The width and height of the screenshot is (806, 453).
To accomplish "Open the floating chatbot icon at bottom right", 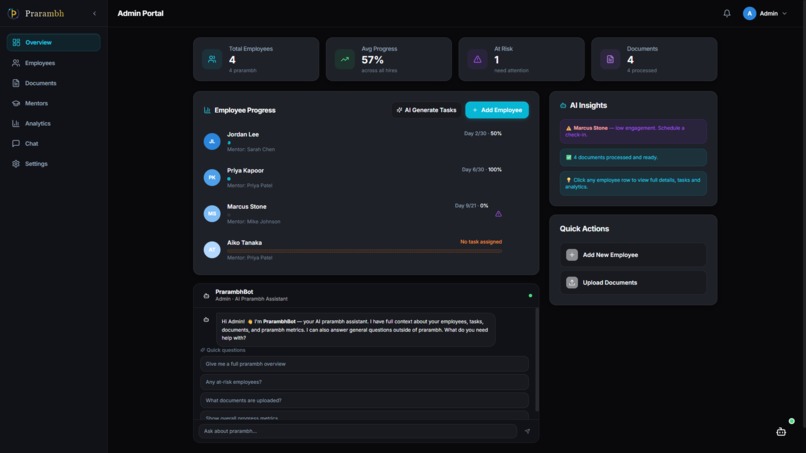I will [x=781, y=432].
